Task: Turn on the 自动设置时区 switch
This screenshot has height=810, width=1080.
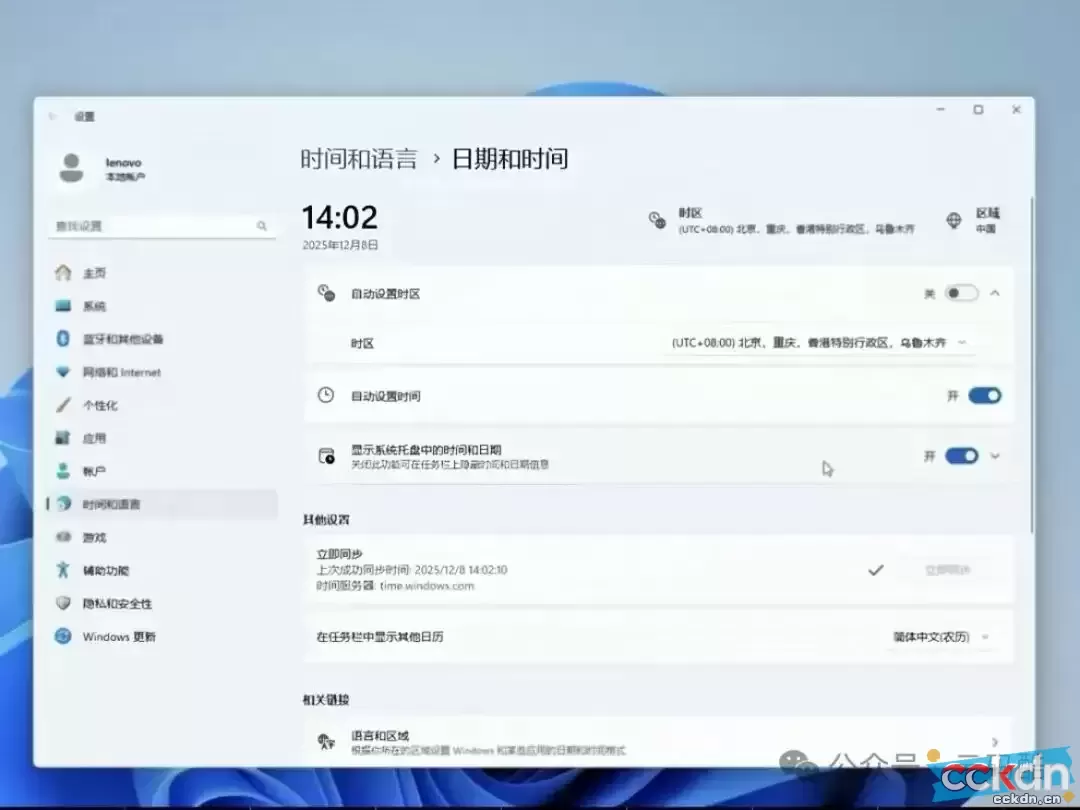Action: pyautogui.click(x=962, y=293)
